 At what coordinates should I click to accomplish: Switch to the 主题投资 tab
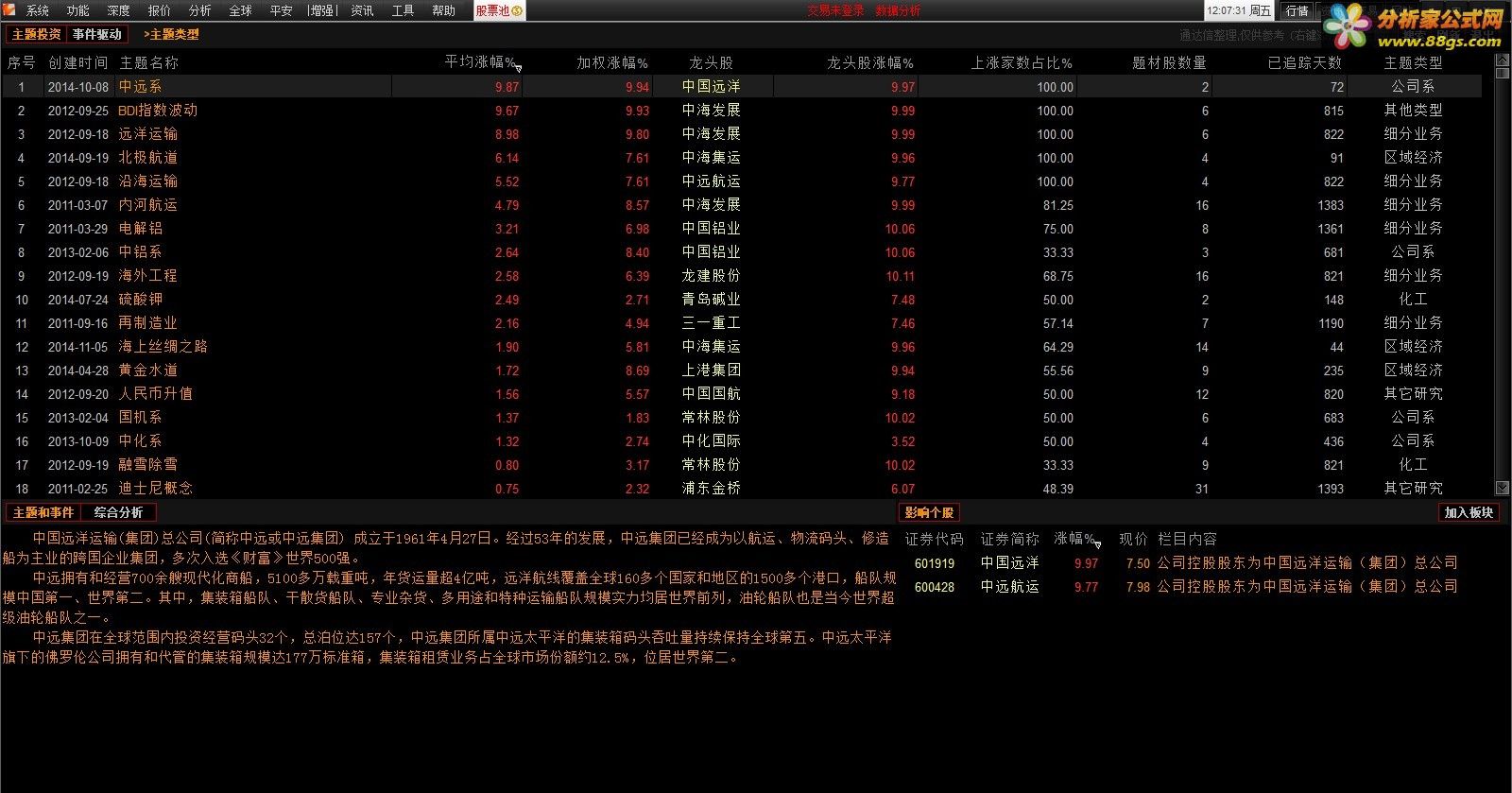36,34
